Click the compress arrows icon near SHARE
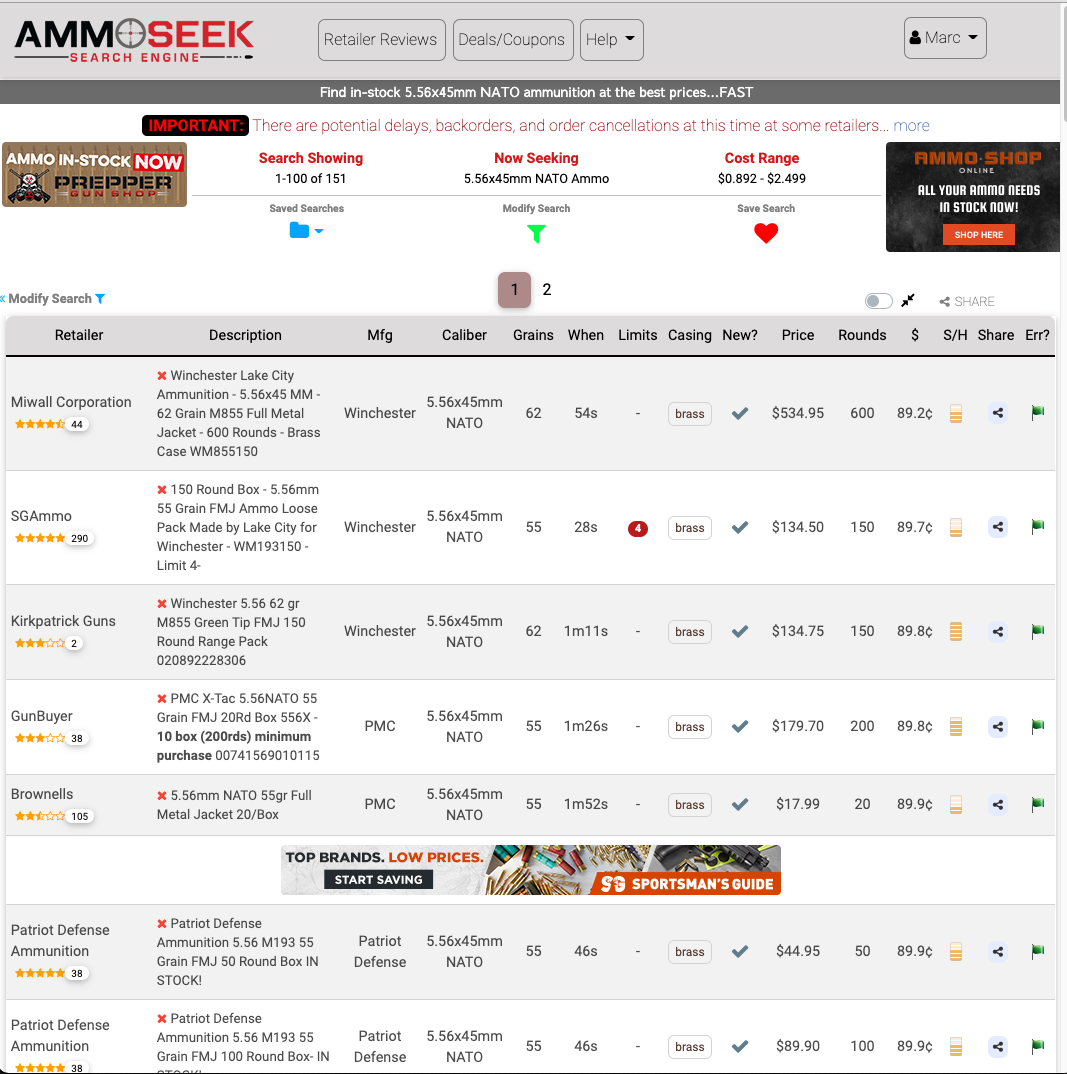Screen dimensions: 1067x1074 pos(908,301)
